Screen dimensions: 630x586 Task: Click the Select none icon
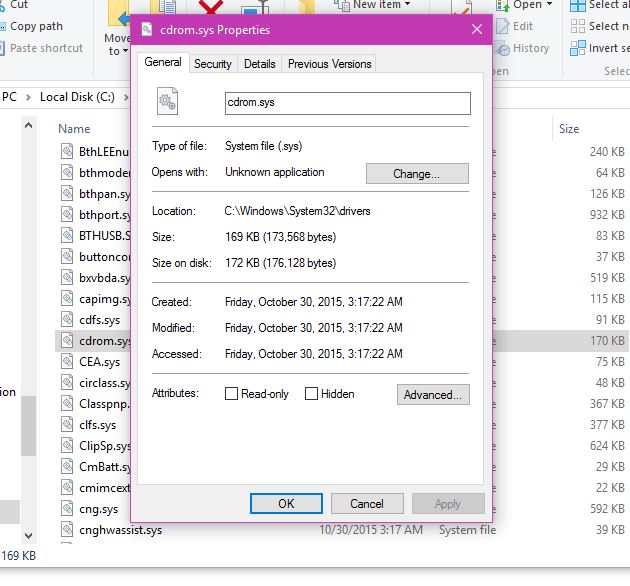[x=578, y=26]
